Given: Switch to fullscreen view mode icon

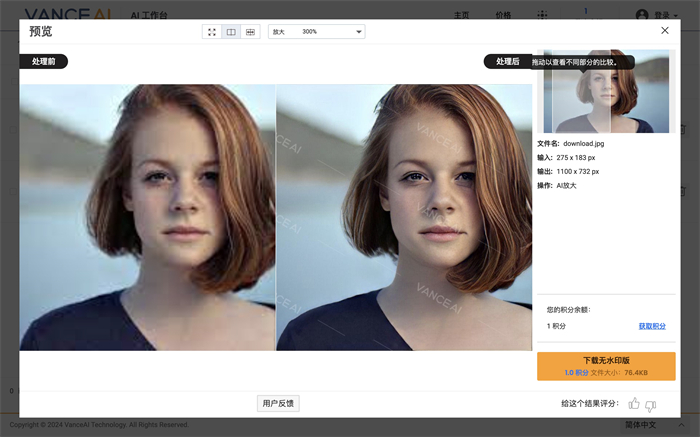Looking at the screenshot, I should coord(212,32).
